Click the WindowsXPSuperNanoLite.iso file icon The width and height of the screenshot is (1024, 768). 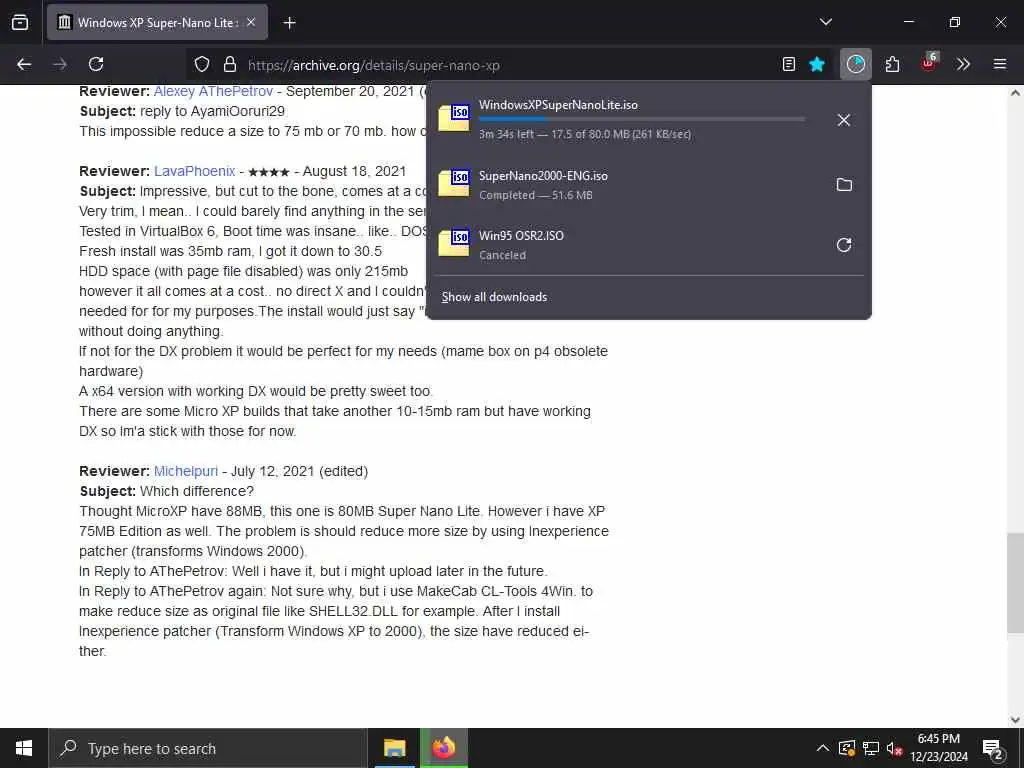(454, 118)
